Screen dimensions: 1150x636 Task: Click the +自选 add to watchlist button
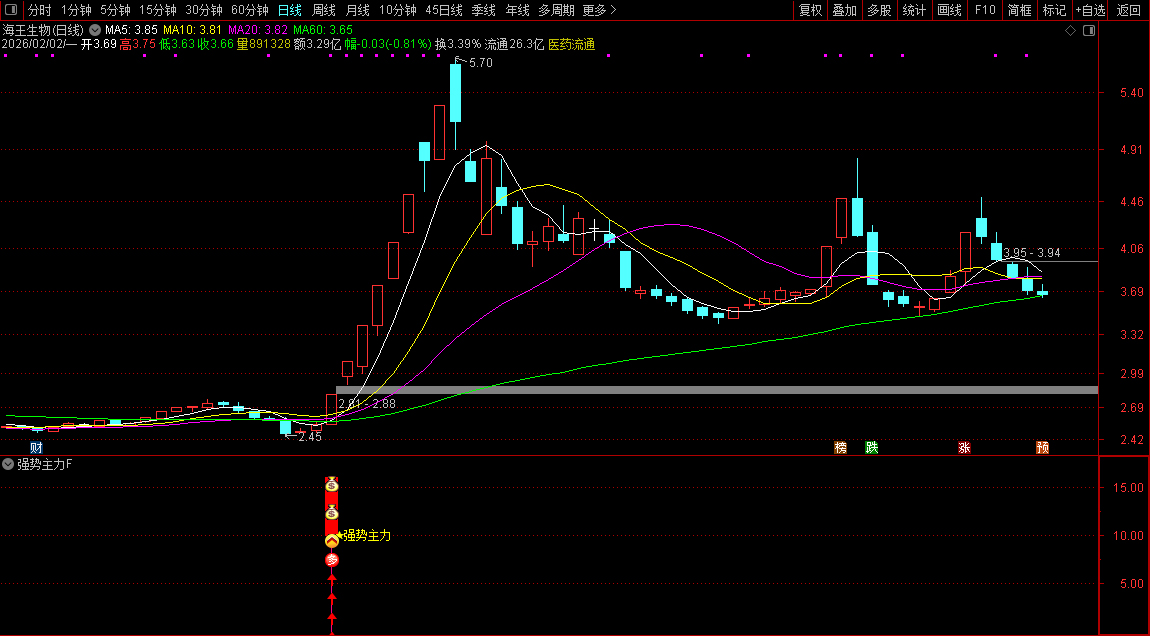click(1090, 10)
